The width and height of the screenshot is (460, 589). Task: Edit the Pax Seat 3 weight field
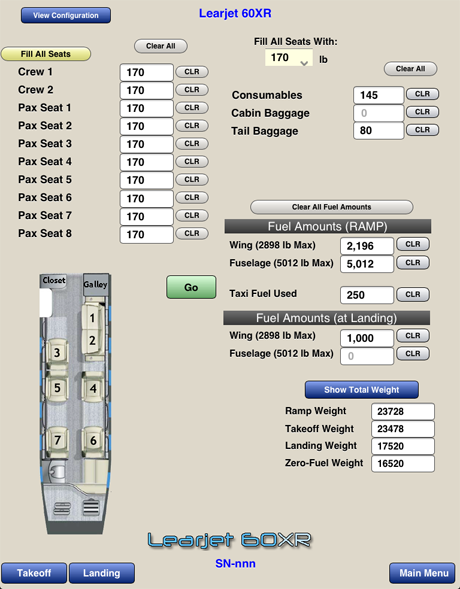tap(146, 144)
